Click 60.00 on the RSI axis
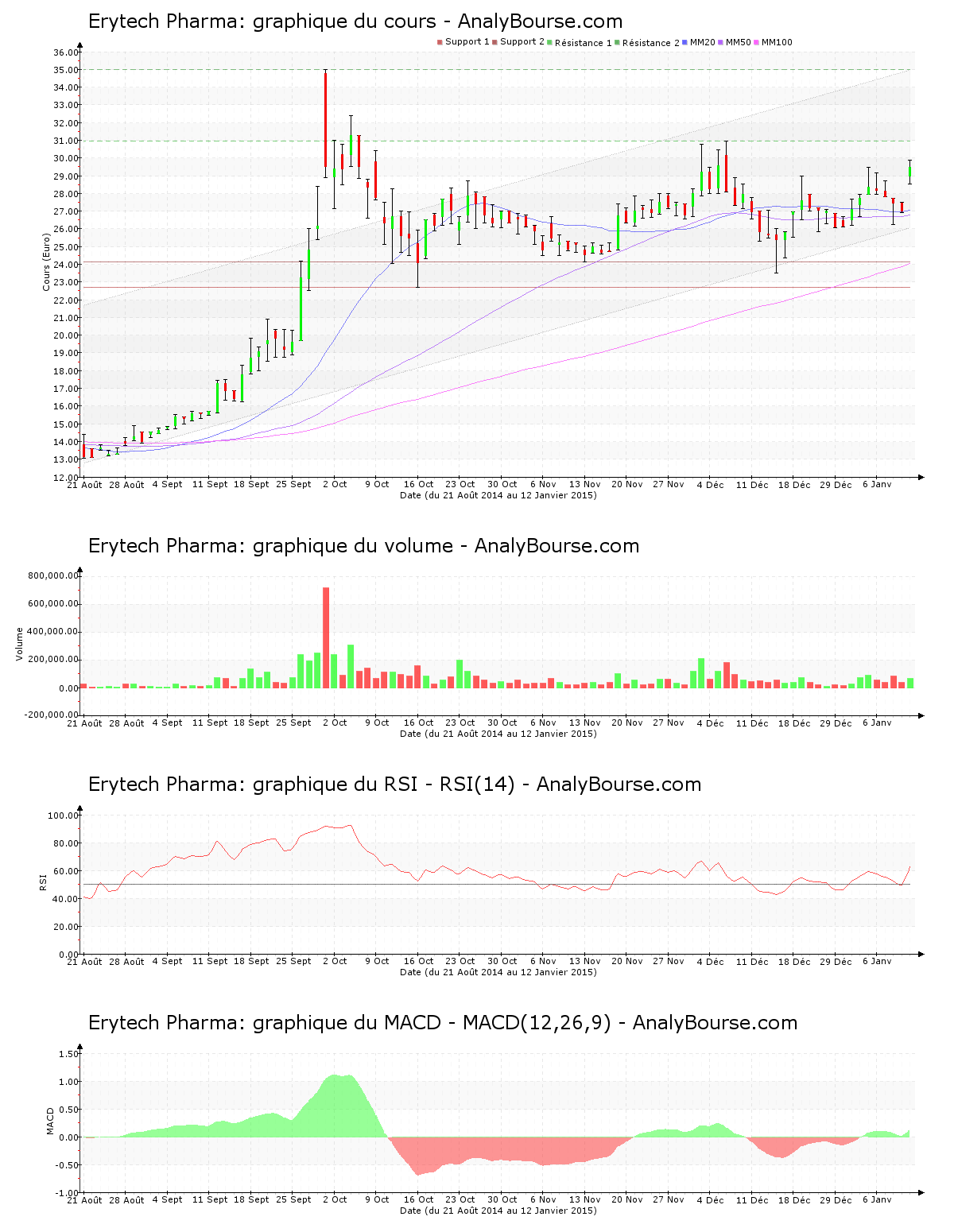The width and height of the screenshot is (954, 1232). [x=66, y=871]
